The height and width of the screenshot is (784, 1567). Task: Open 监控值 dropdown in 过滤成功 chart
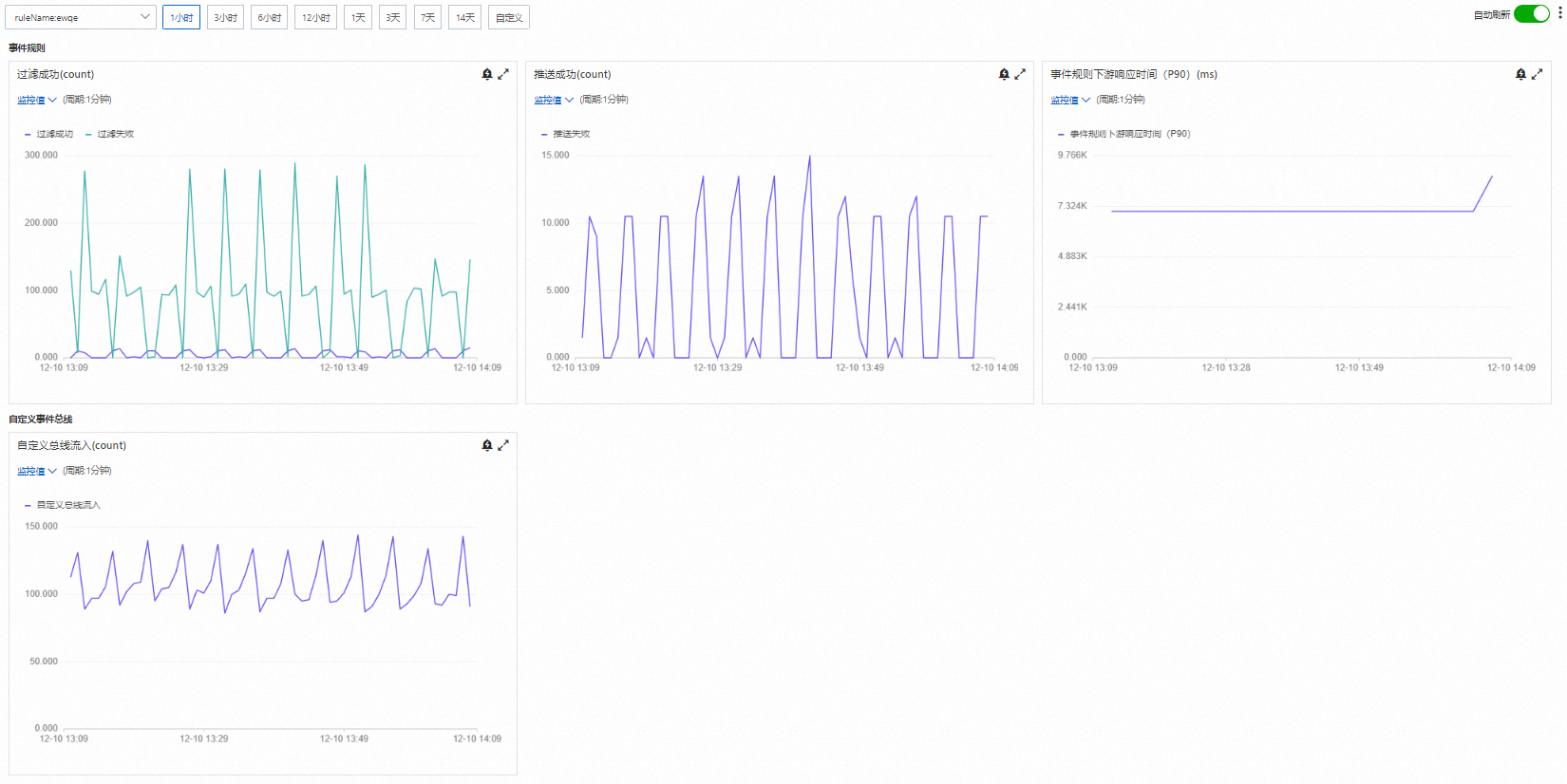pyautogui.click(x=37, y=100)
